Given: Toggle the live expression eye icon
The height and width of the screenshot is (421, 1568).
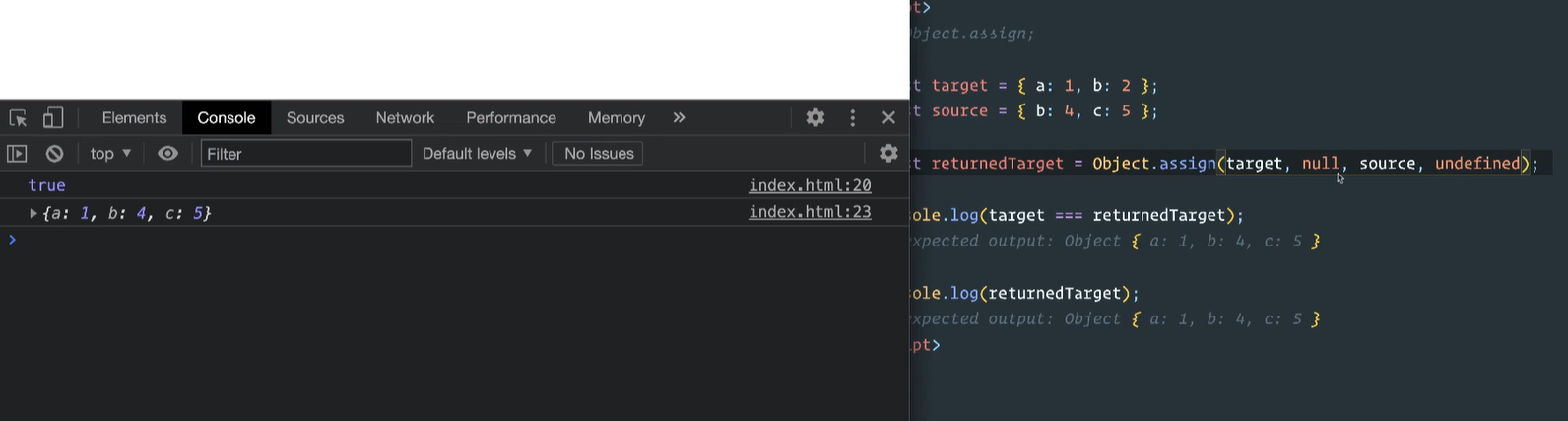Looking at the screenshot, I should [168, 154].
